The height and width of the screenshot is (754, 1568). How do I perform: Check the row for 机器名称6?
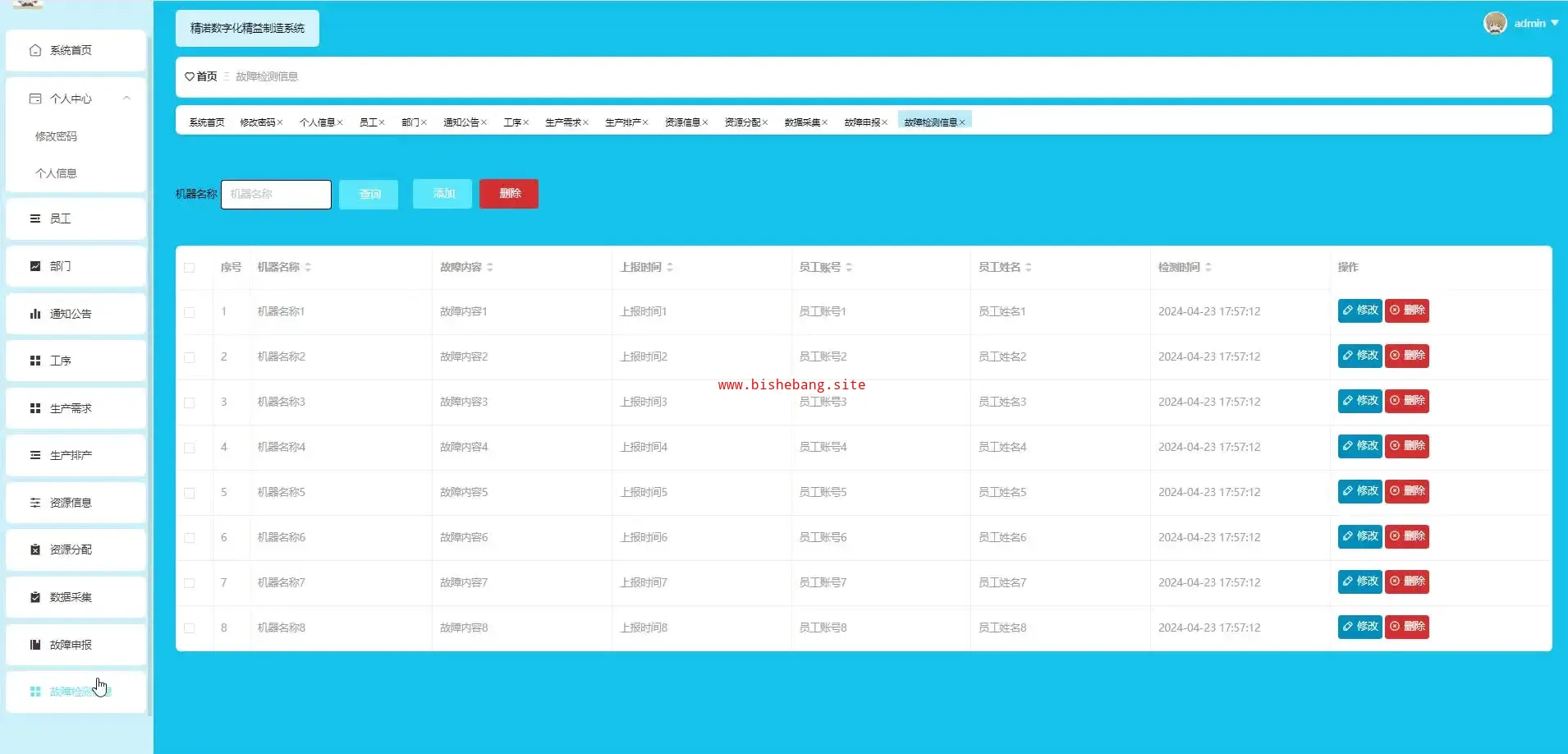tap(190, 538)
